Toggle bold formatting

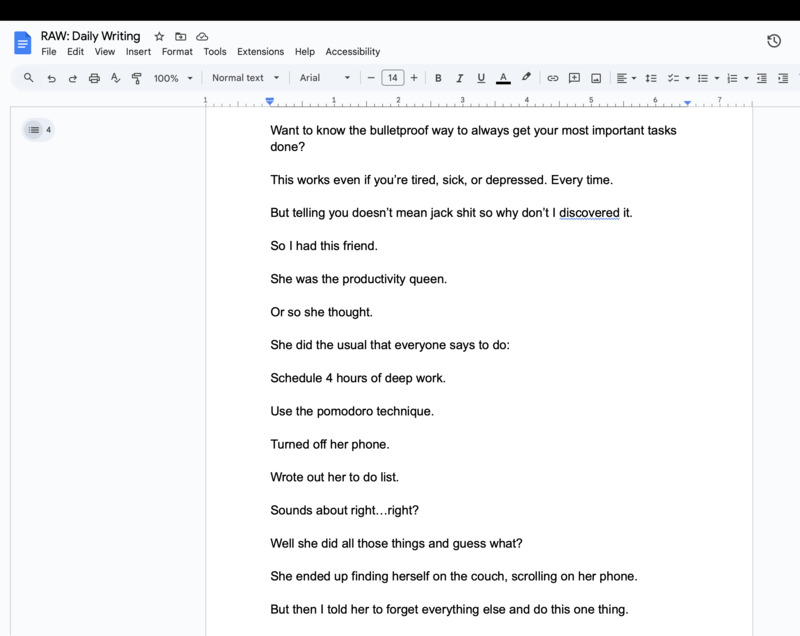point(438,78)
